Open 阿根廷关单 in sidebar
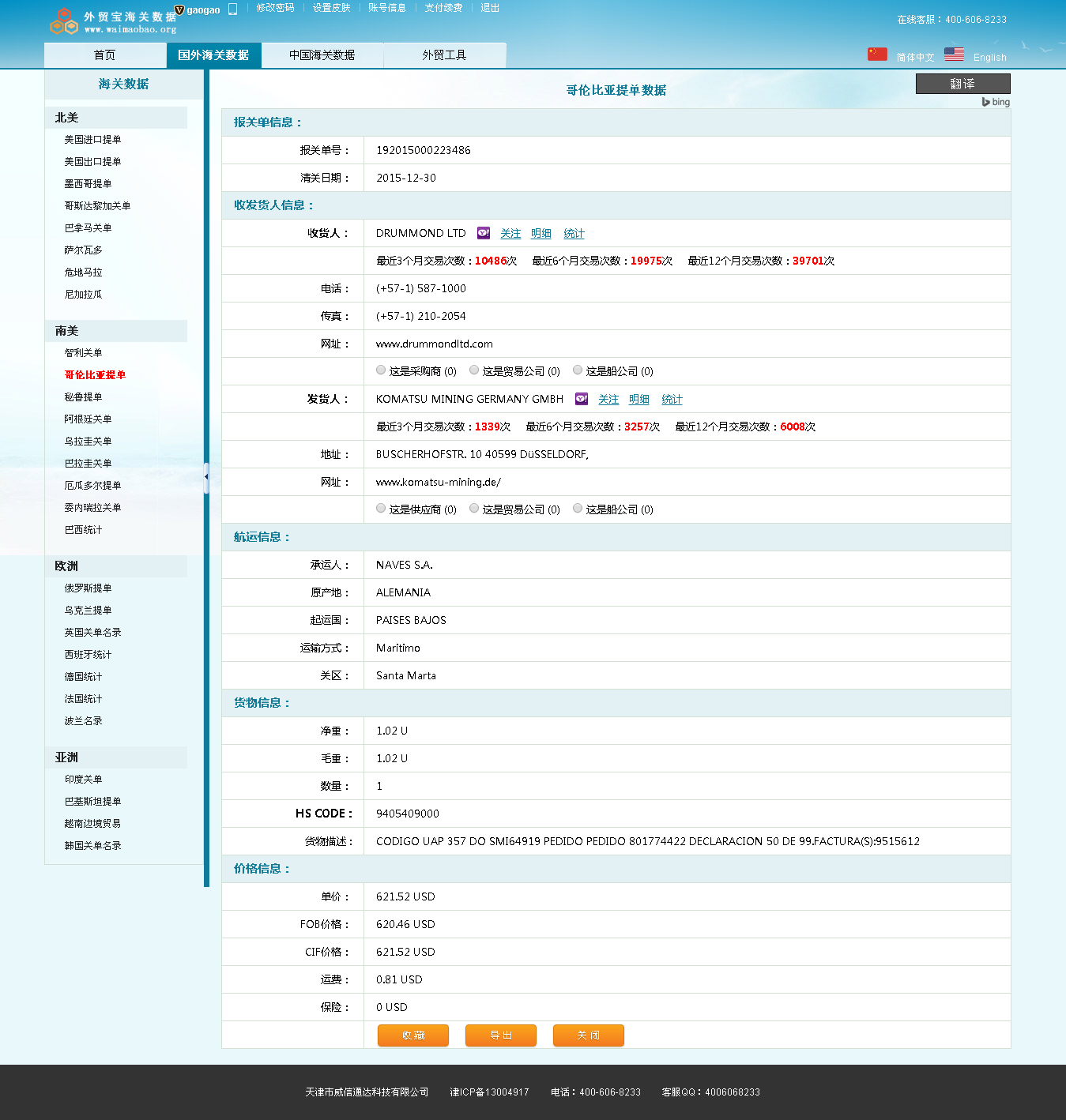Viewport: 1066px width, 1120px height. click(88, 419)
